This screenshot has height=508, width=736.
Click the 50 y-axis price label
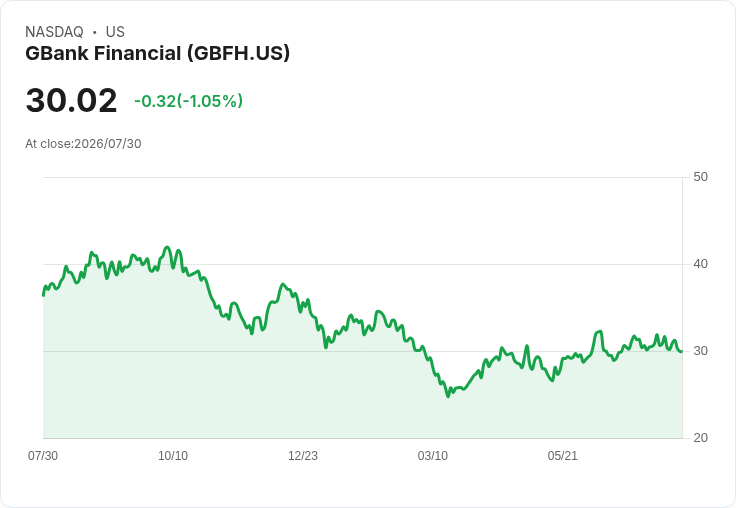click(x=700, y=177)
